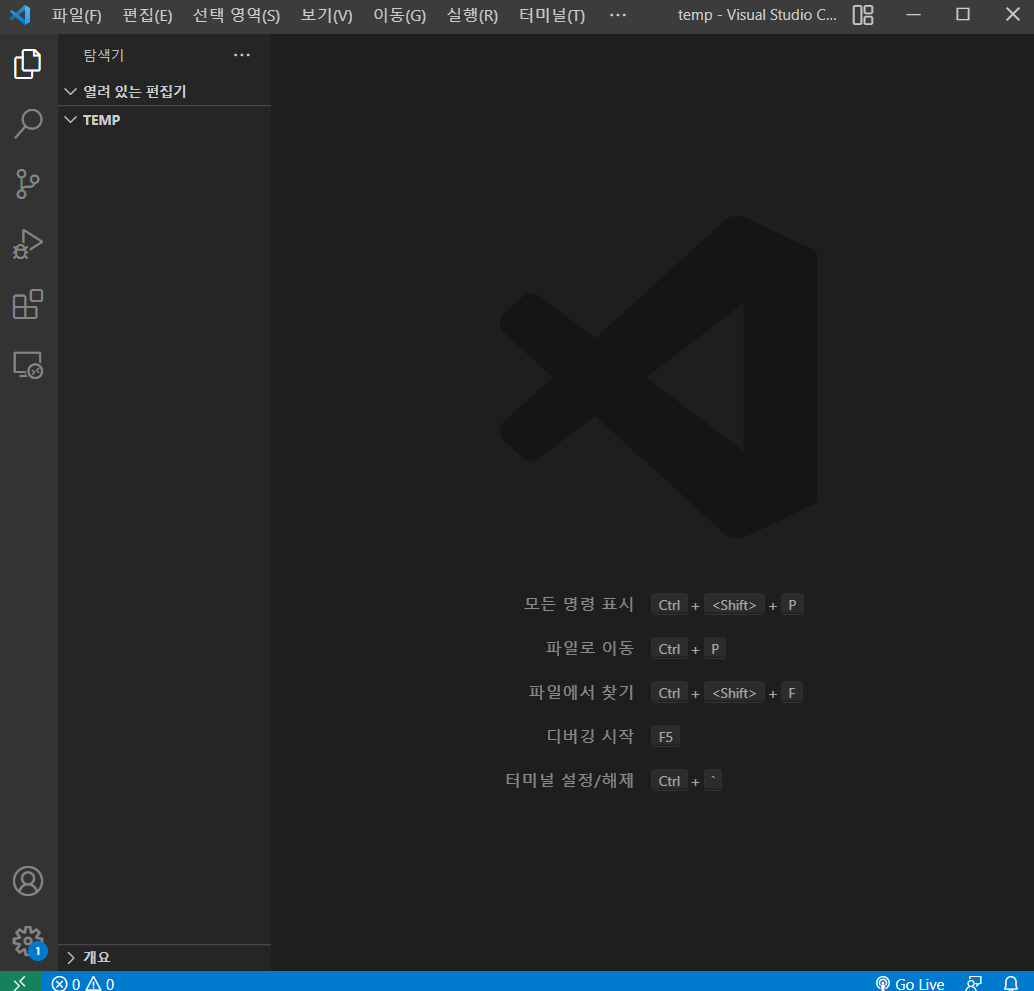Image resolution: width=1034 pixels, height=991 pixels.
Task: Start Go Live server
Action: (910, 983)
